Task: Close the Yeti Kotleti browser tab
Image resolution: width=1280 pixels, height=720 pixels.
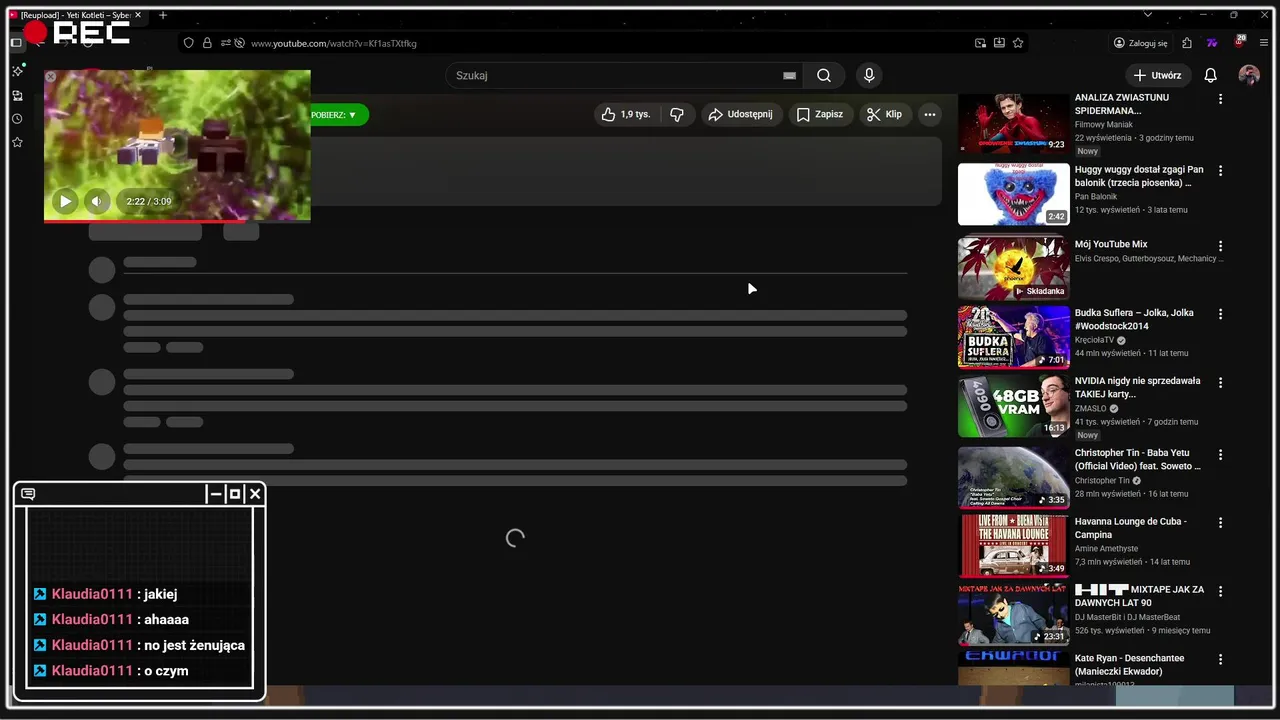Action: [138, 15]
